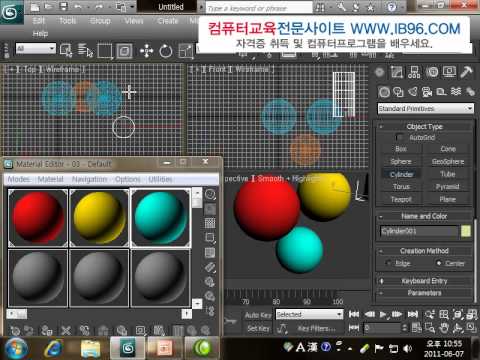The height and width of the screenshot is (360, 480).
Task: Select Systems category icon
Action: pos(470,92)
